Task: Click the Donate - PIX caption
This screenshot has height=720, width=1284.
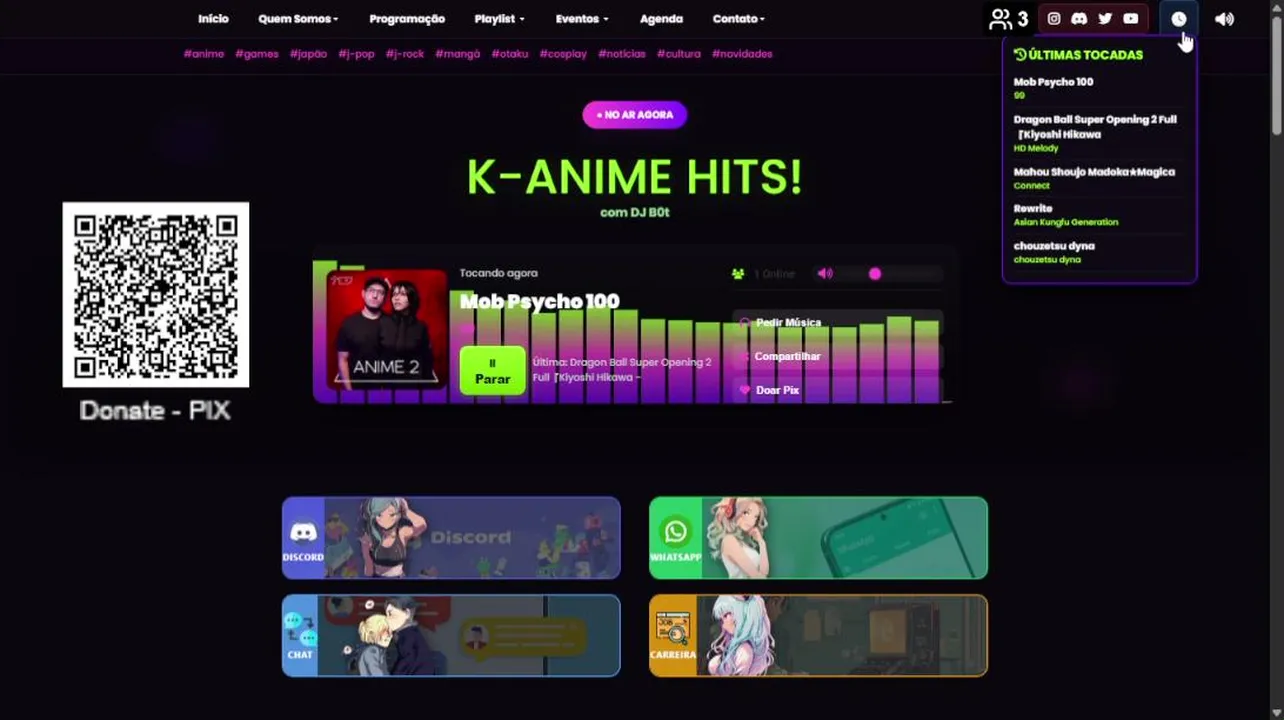Action: pos(155,411)
